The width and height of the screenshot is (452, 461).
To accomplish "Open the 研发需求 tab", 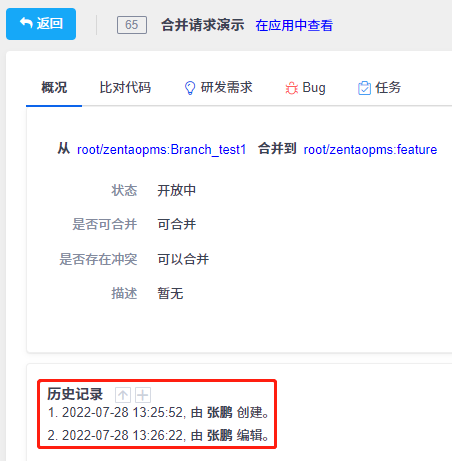I will pos(218,88).
